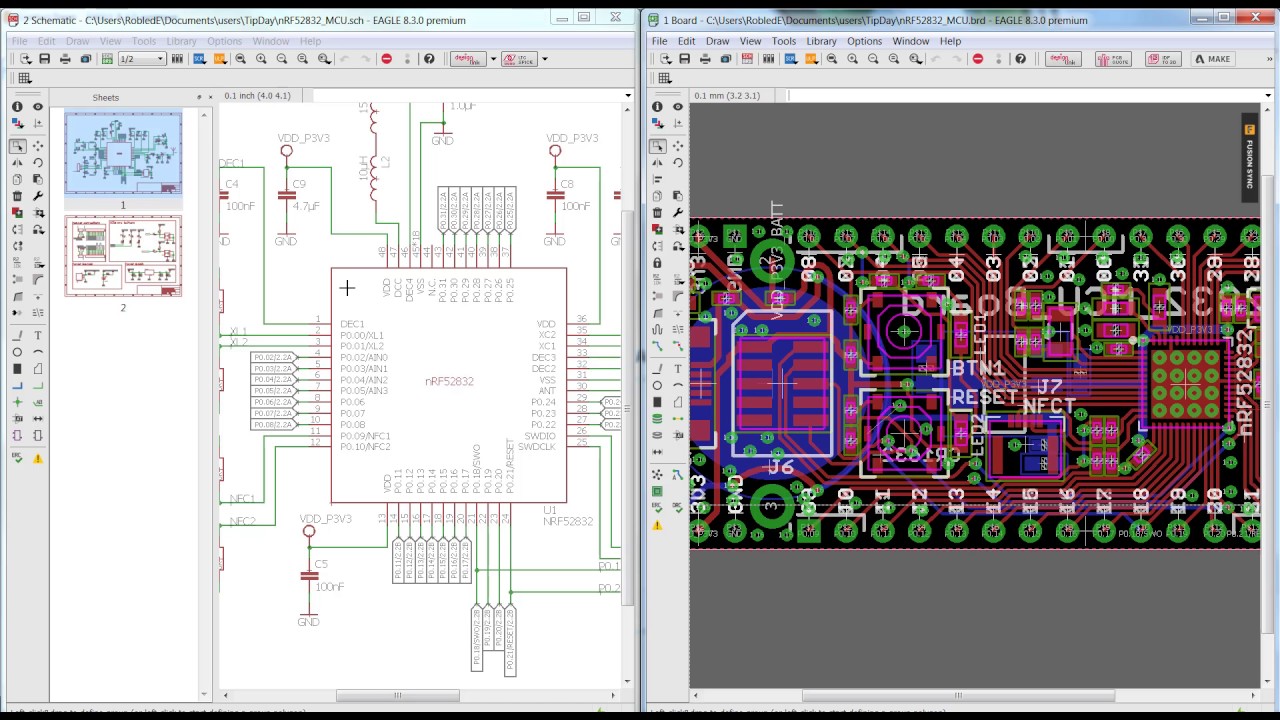Open the Edit menu in Board window
The image size is (1280, 720).
686,41
